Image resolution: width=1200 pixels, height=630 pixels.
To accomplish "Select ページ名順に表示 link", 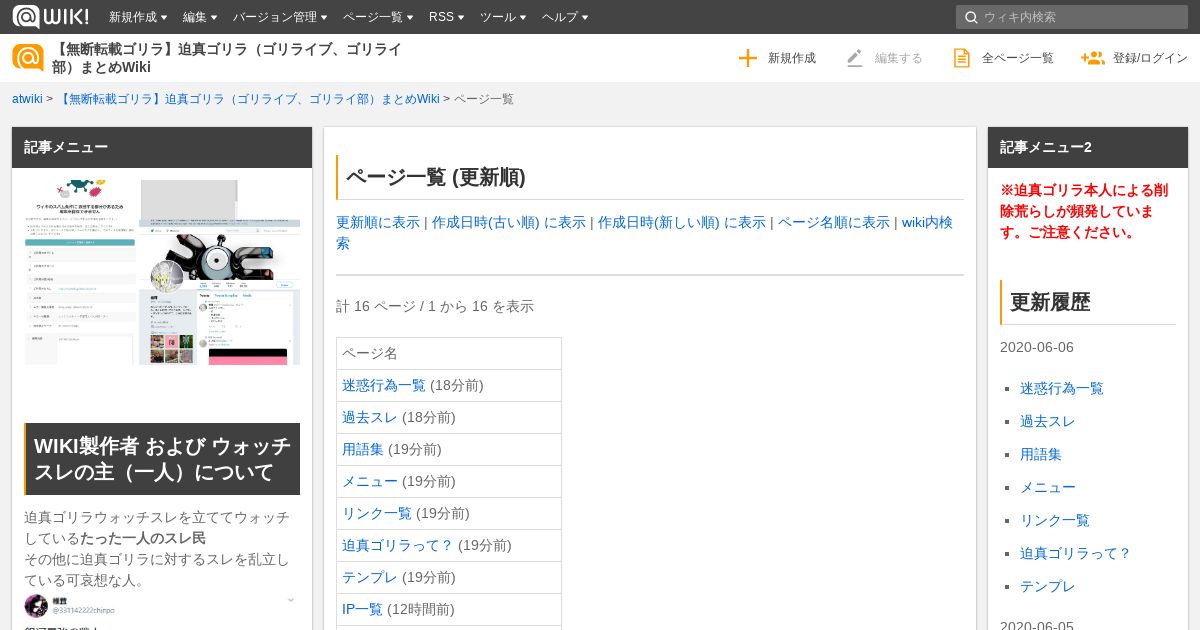I will pos(834,222).
